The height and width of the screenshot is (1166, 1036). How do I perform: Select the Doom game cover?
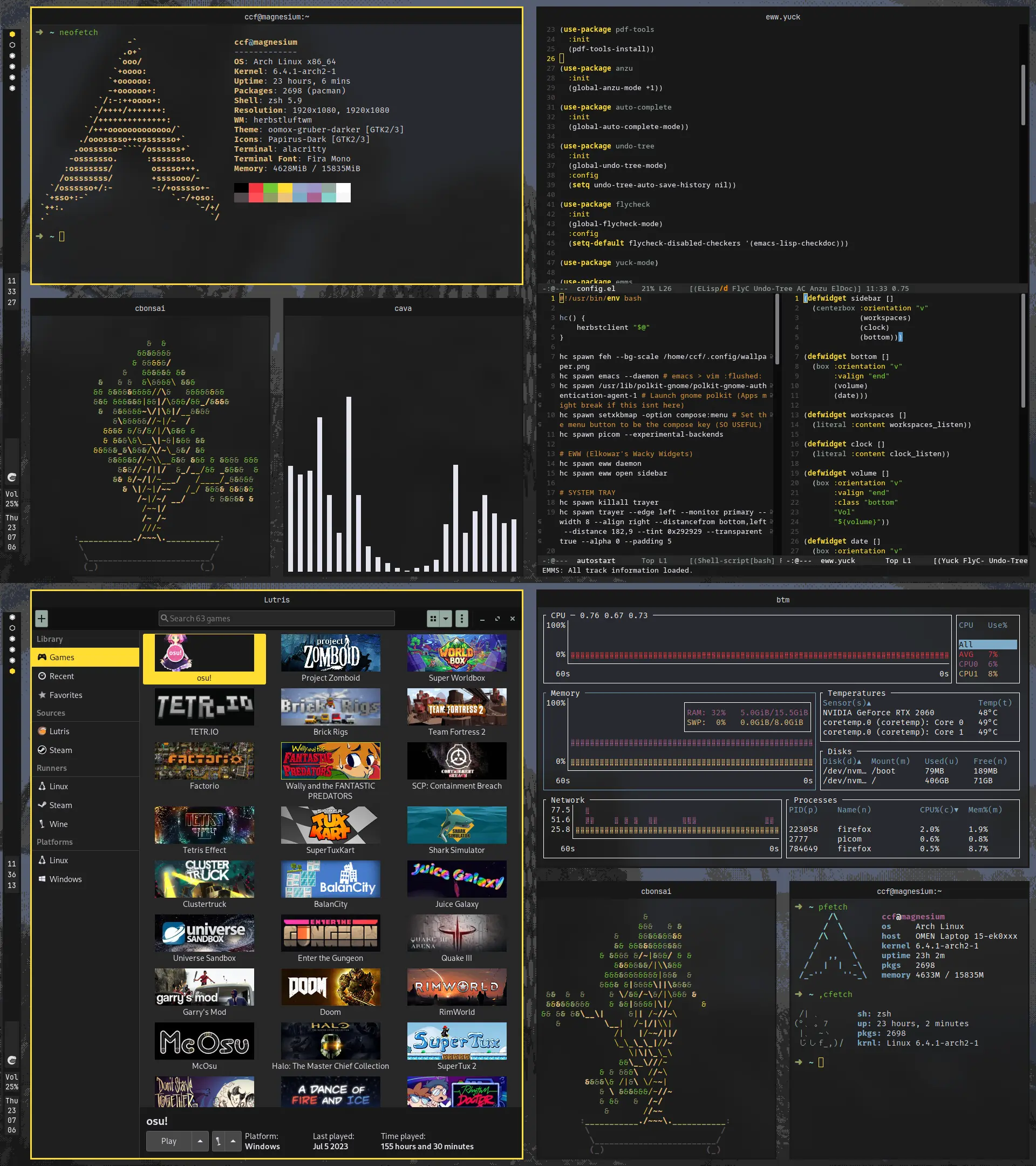coord(331,987)
